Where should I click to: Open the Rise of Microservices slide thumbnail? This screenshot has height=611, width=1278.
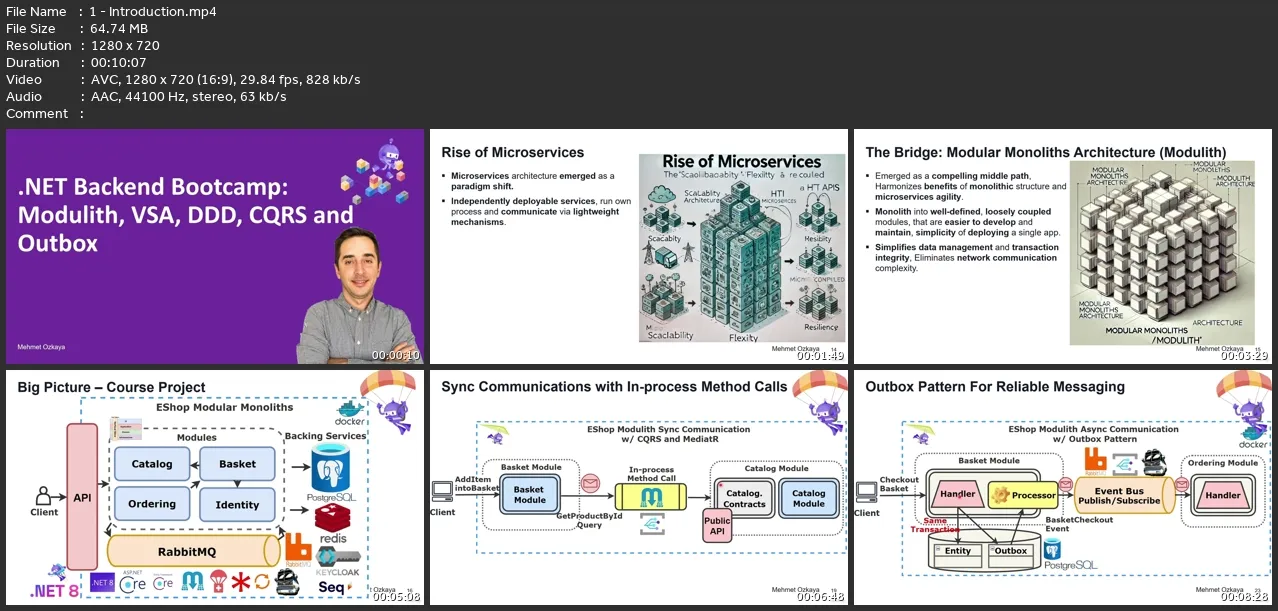[x=639, y=246]
